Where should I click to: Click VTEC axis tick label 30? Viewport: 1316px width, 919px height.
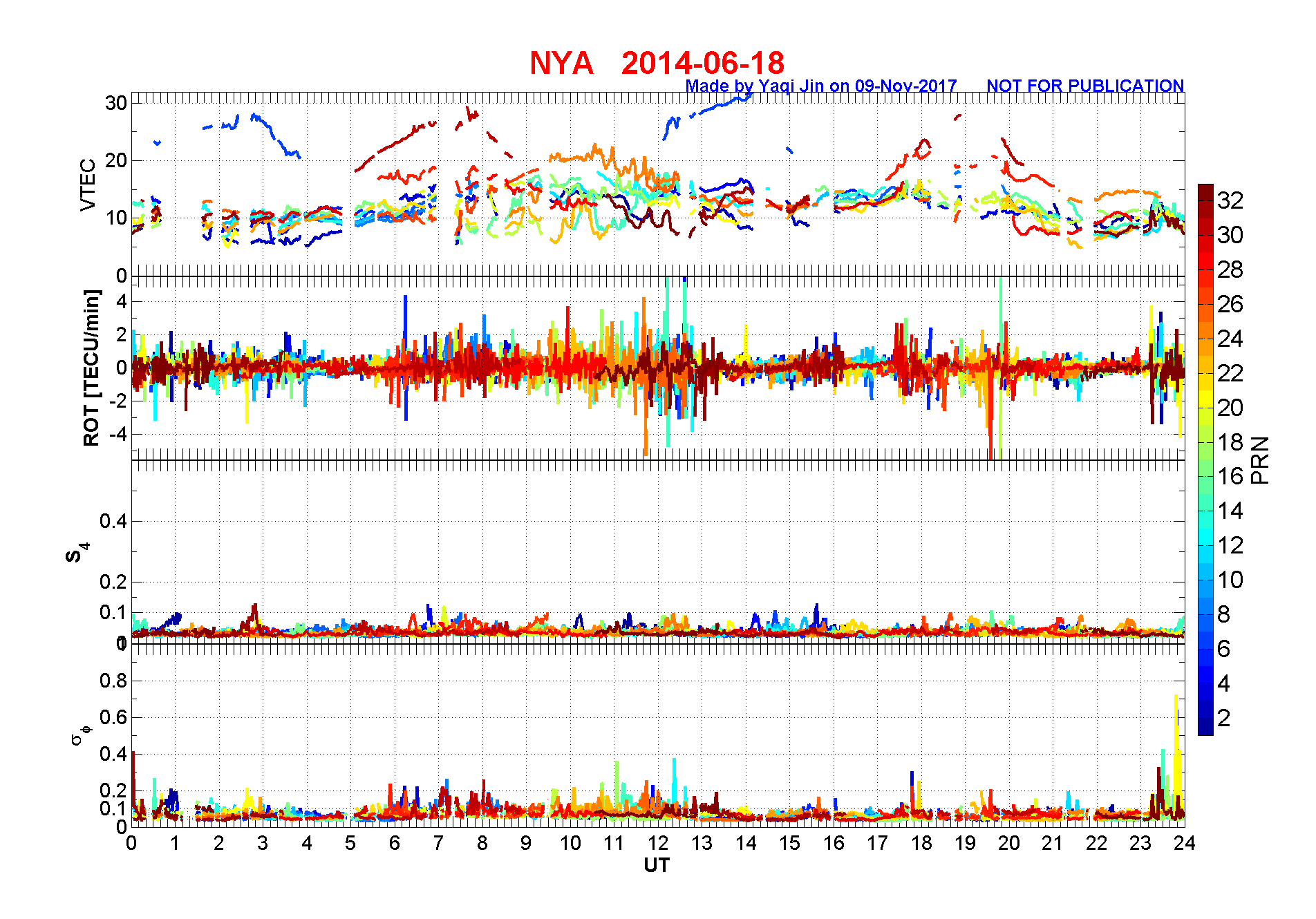tap(116, 103)
